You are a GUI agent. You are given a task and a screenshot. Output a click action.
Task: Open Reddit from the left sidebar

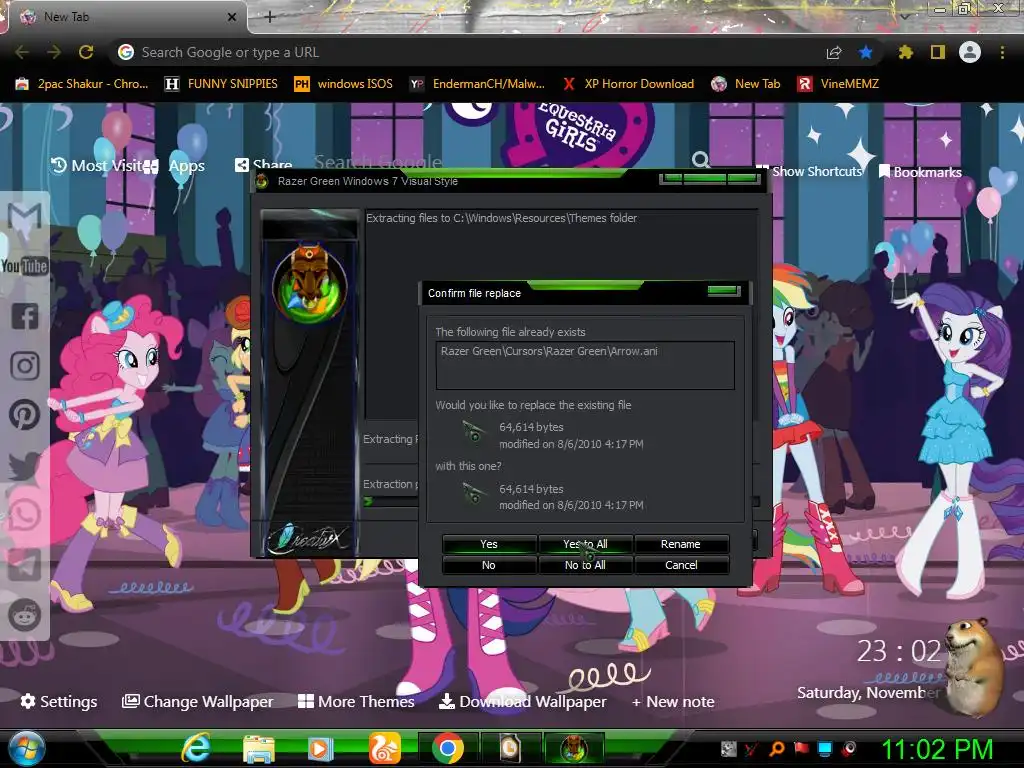pyautogui.click(x=25, y=615)
